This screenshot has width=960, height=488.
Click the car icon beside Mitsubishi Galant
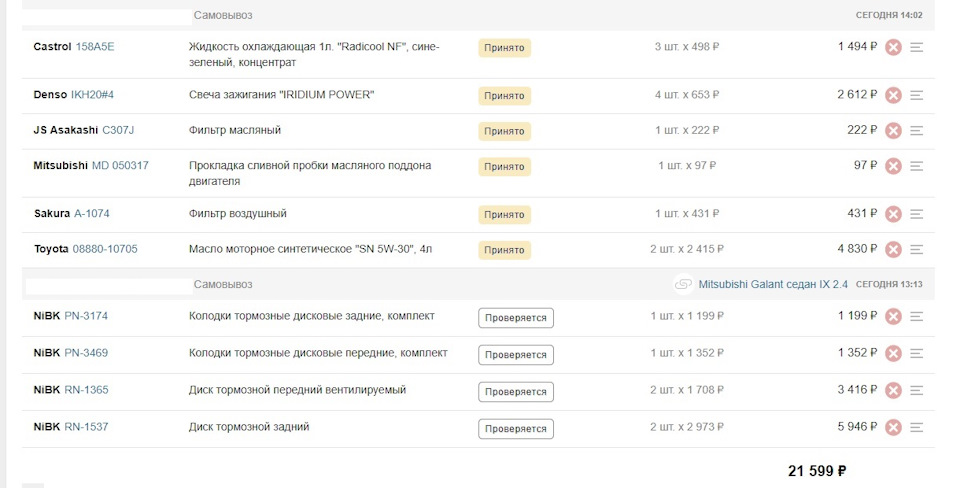point(683,284)
